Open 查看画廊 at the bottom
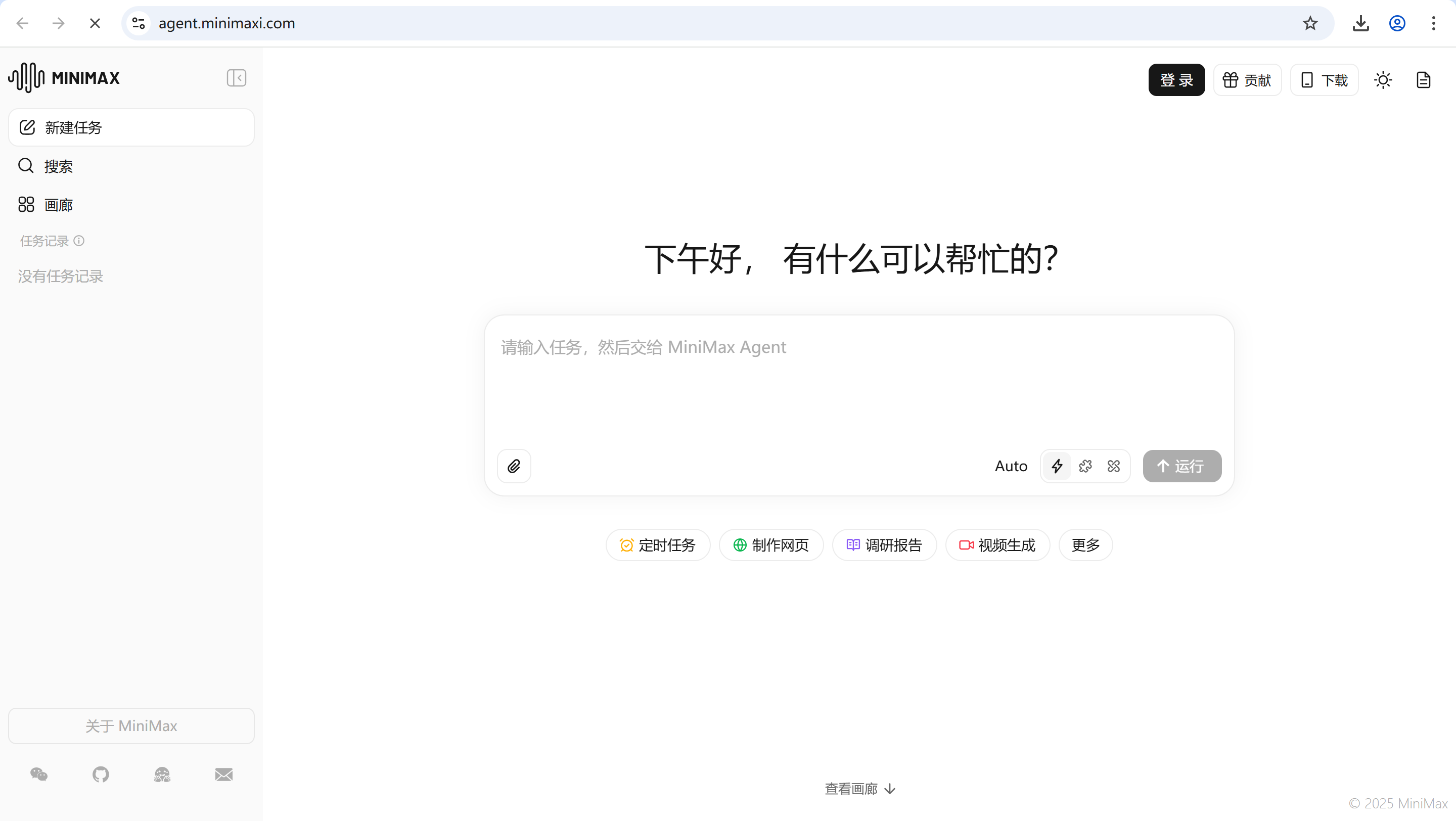The image size is (1456, 821). 859,788
